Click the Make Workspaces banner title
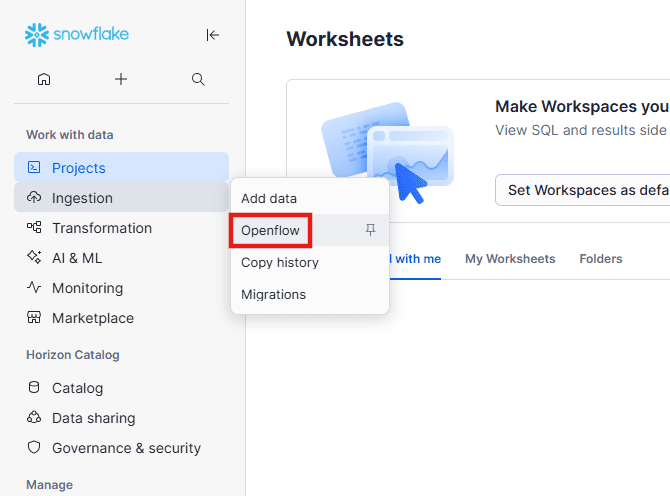This screenshot has height=496, width=670. pyautogui.click(x=582, y=106)
